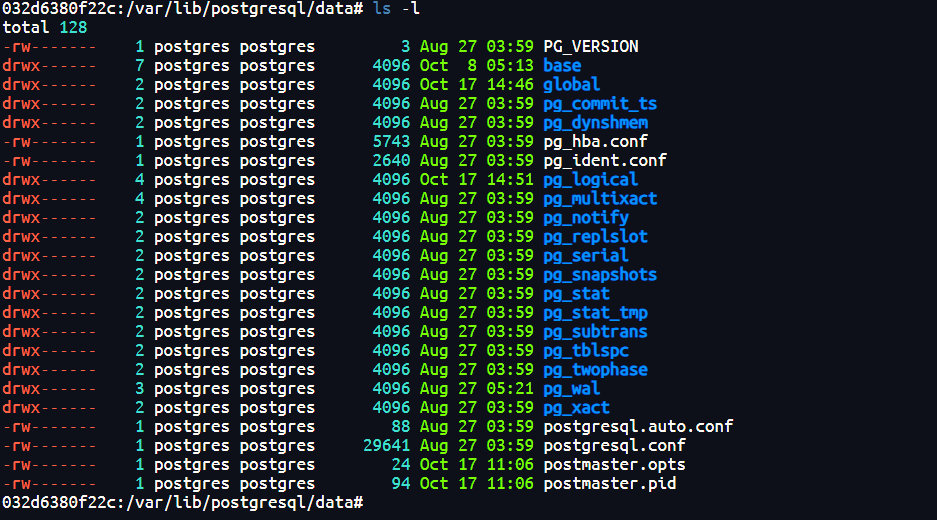Click permissions string of PG_VERSION row
Viewport: 937px width, 520px height.
tap(50, 47)
